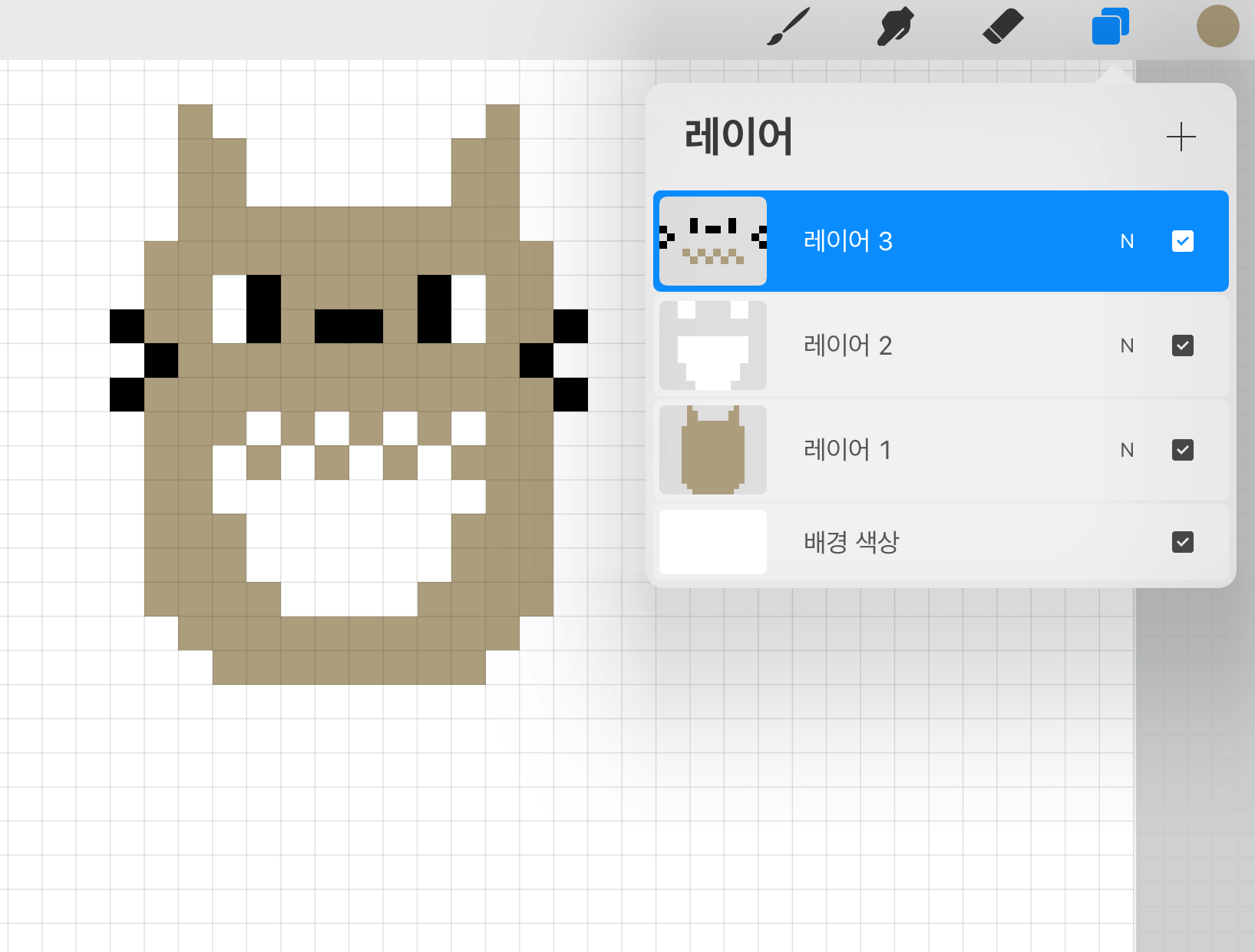Close the Layers panel icon
1255x952 pixels.
(1110, 27)
